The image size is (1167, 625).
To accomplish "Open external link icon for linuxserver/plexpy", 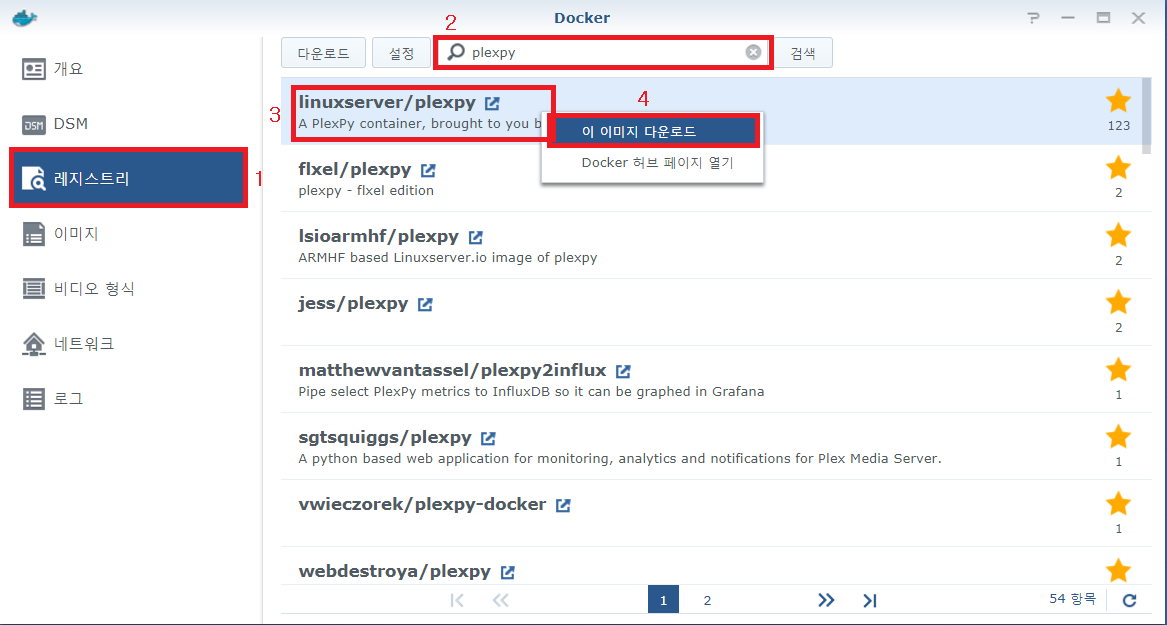I will pyautogui.click(x=492, y=102).
